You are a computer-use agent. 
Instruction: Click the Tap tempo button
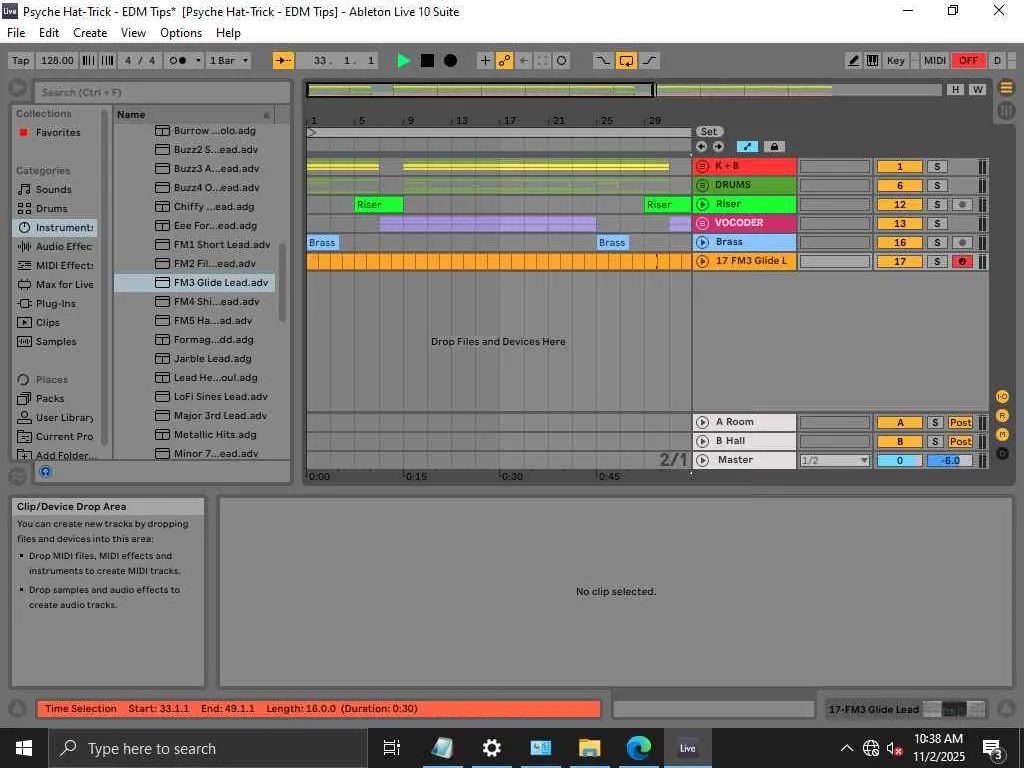pos(20,61)
